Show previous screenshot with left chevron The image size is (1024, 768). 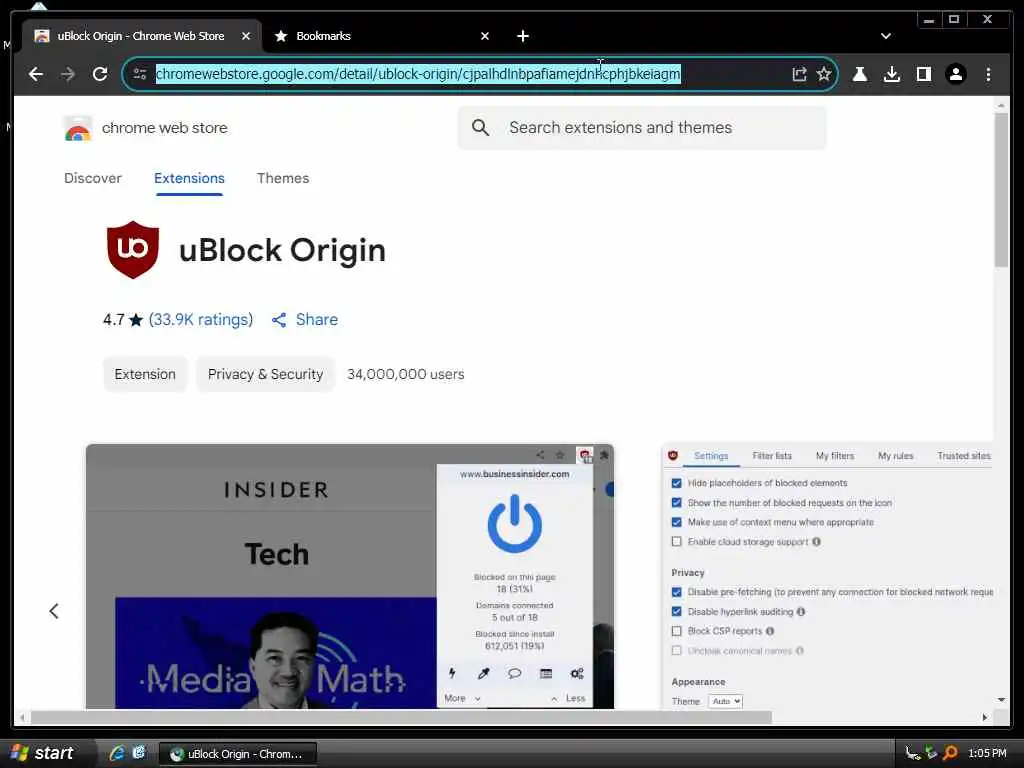54,611
